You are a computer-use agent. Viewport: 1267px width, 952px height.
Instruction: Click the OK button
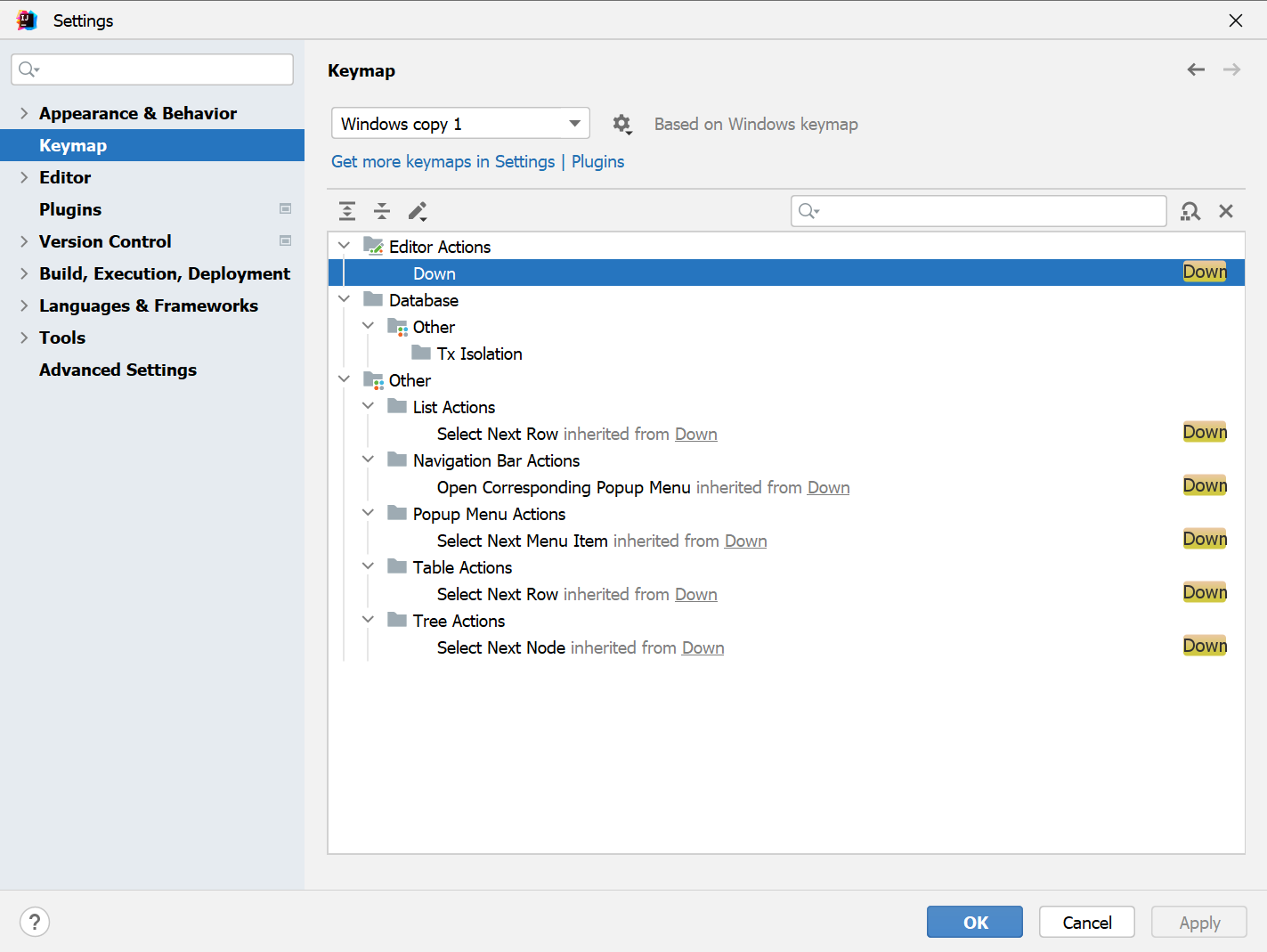[975, 922]
